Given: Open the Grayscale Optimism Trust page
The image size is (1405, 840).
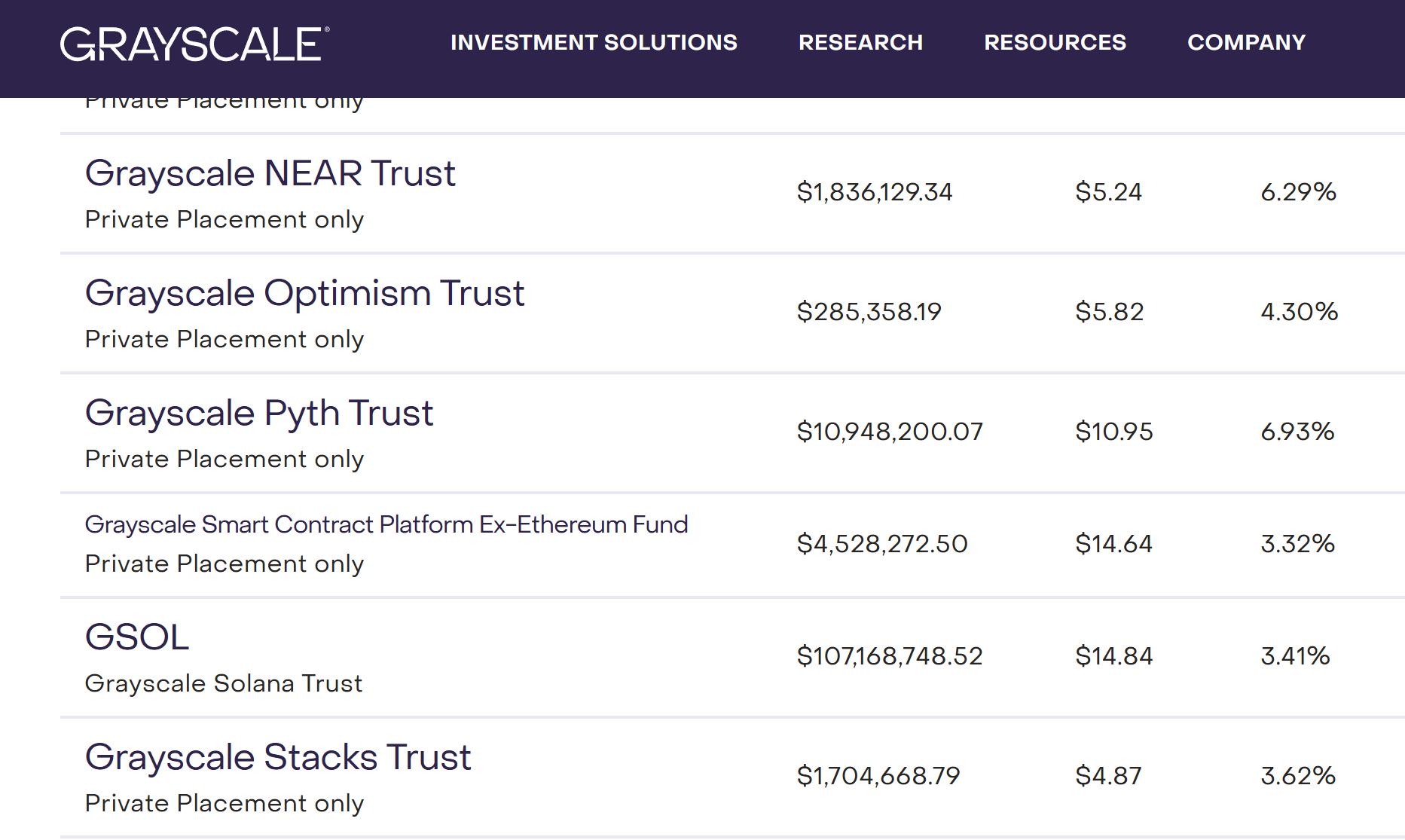Looking at the screenshot, I should click(304, 293).
